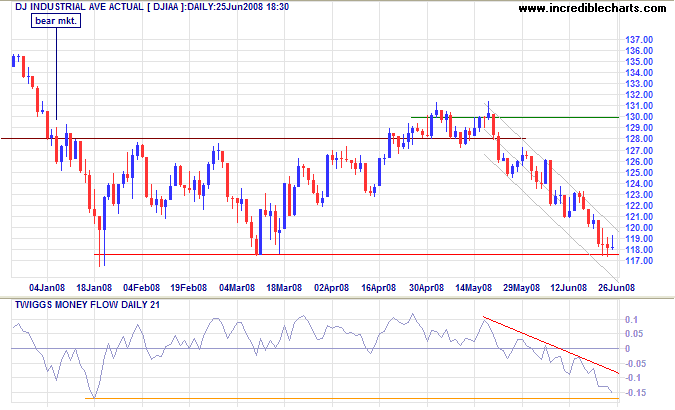This screenshot has height=410, width=675.
Task: Click the 04Feb08 date label
Action: tap(142, 288)
